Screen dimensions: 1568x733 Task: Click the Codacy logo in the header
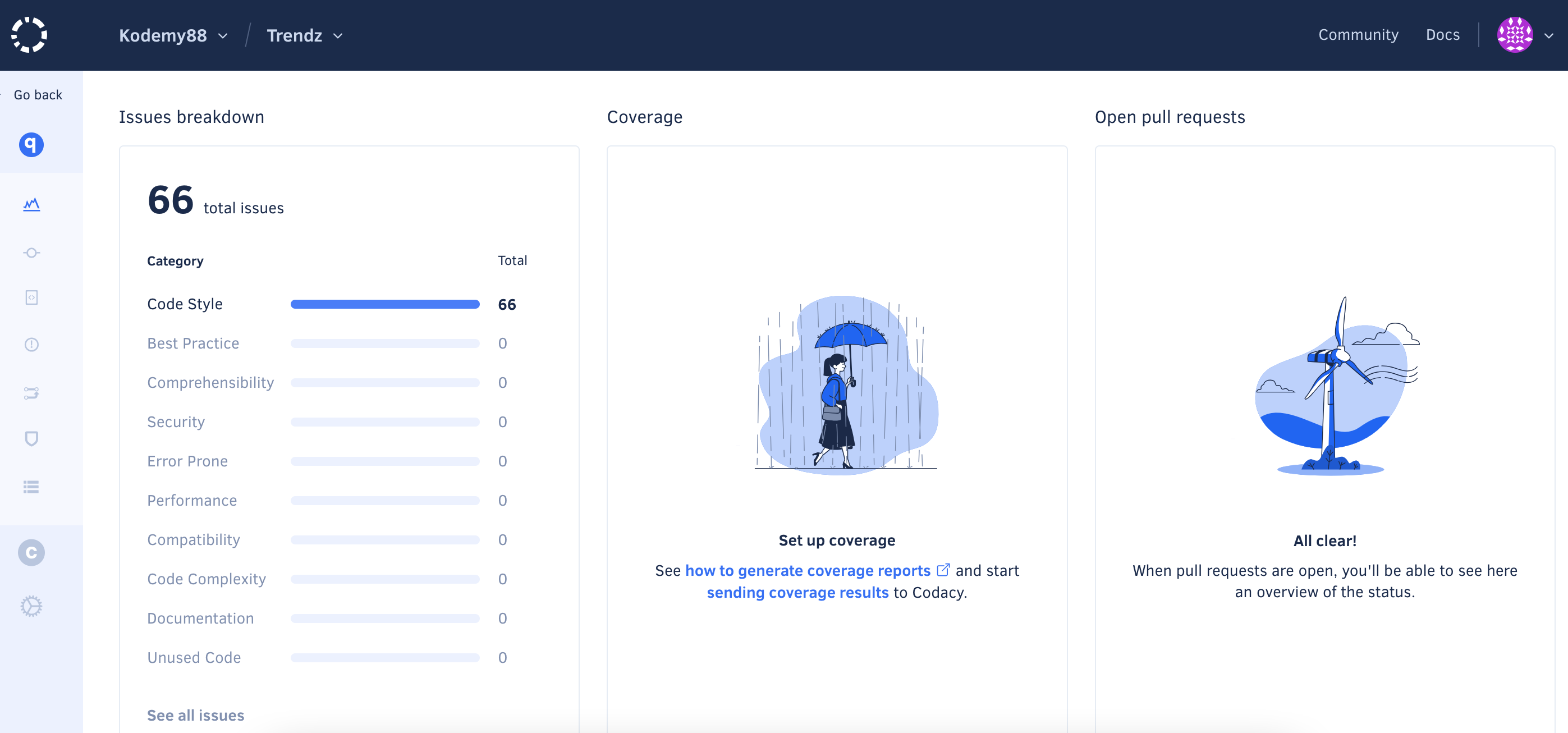(x=29, y=35)
